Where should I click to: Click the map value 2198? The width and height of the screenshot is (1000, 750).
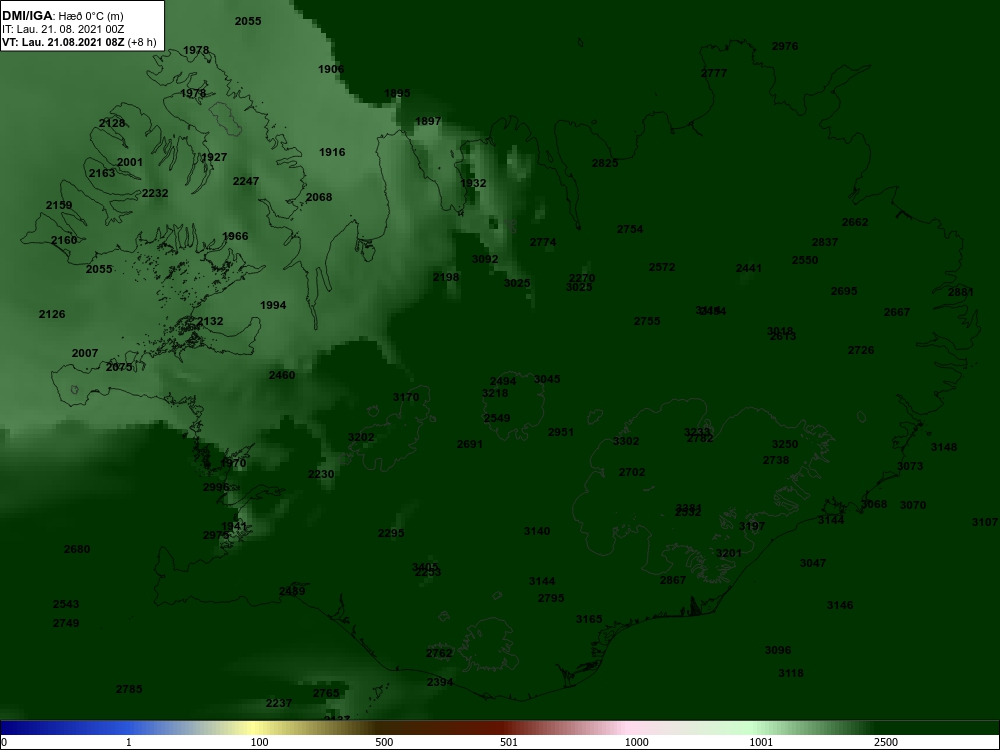(x=446, y=277)
